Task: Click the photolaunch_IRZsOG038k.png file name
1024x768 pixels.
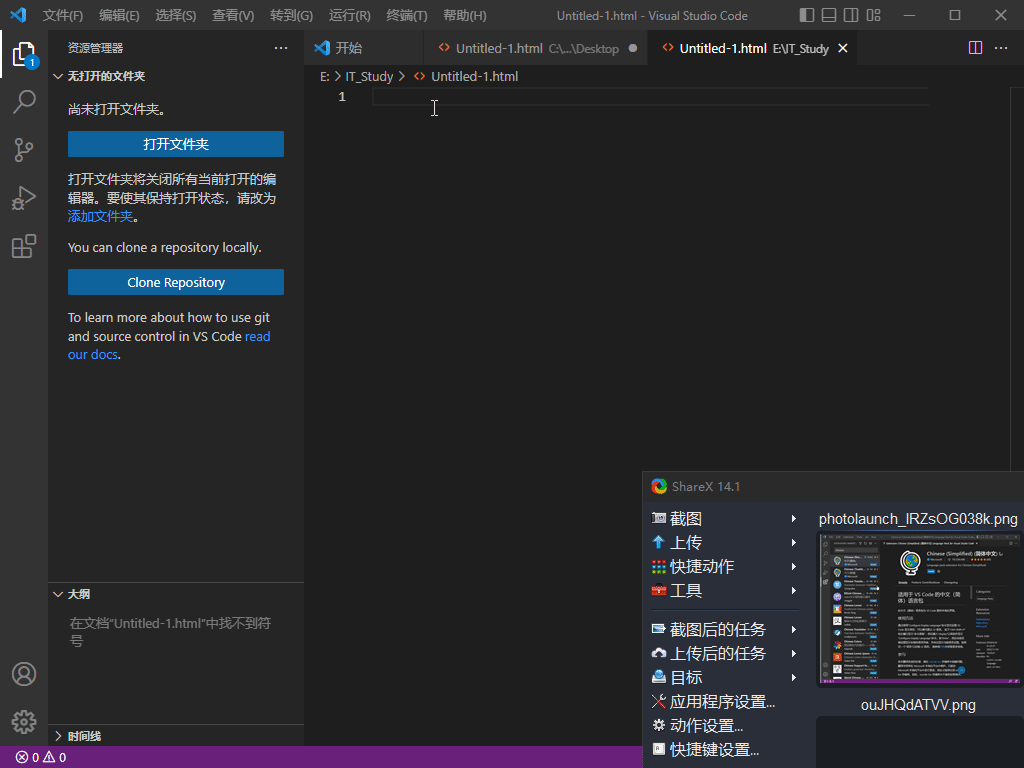Action: coord(918,519)
